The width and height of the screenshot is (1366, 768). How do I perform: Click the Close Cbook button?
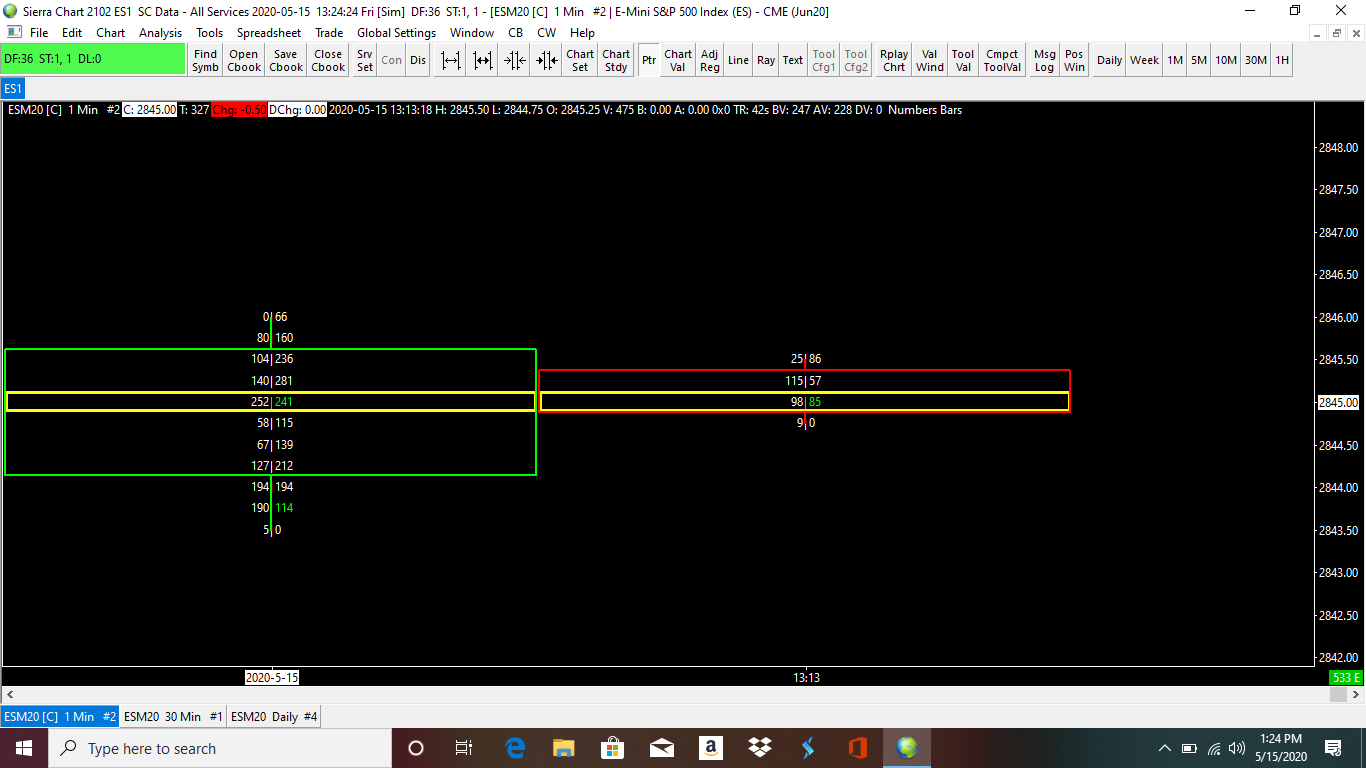[x=328, y=60]
